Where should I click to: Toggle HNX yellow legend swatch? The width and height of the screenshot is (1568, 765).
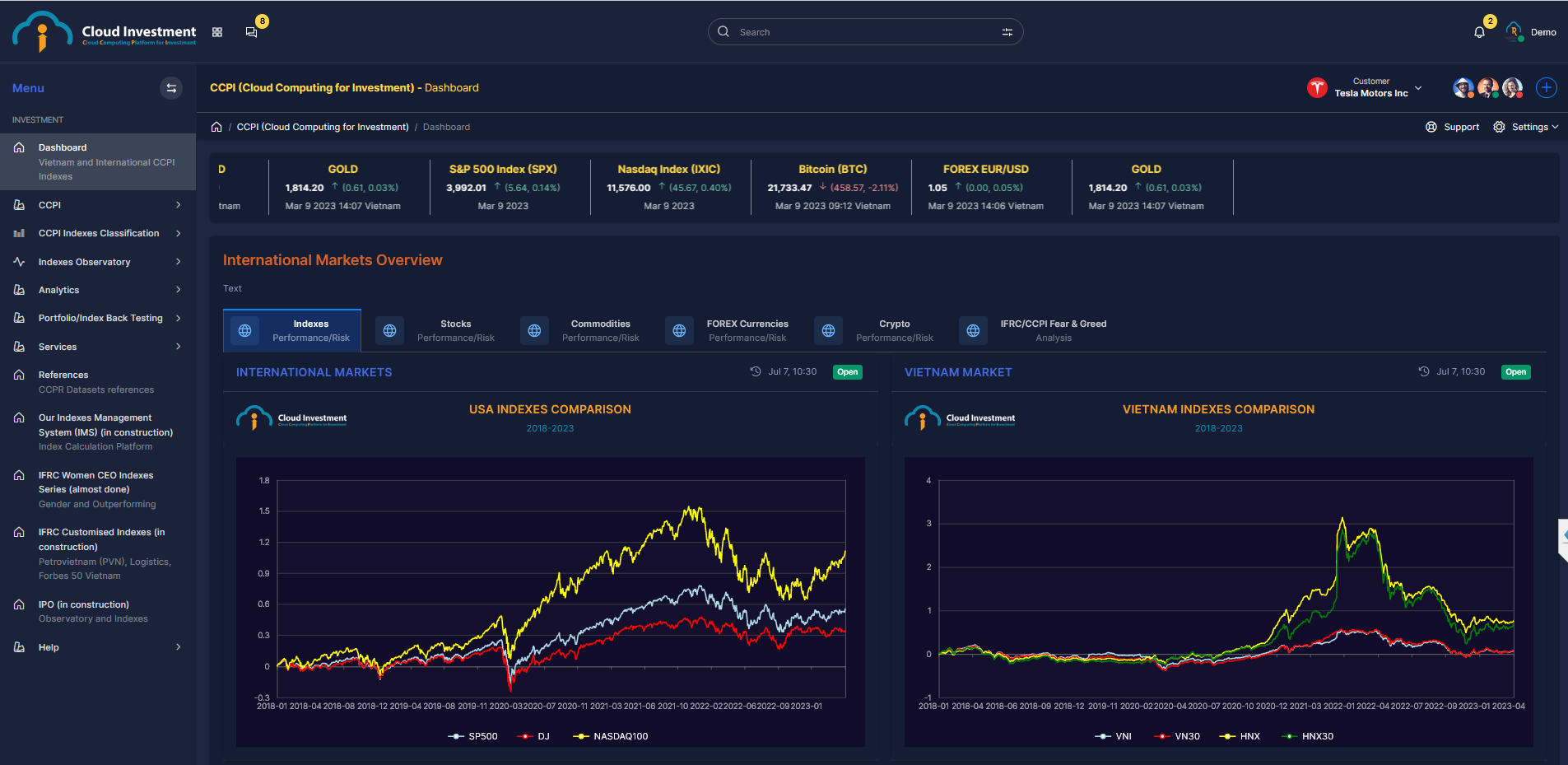click(x=1227, y=736)
